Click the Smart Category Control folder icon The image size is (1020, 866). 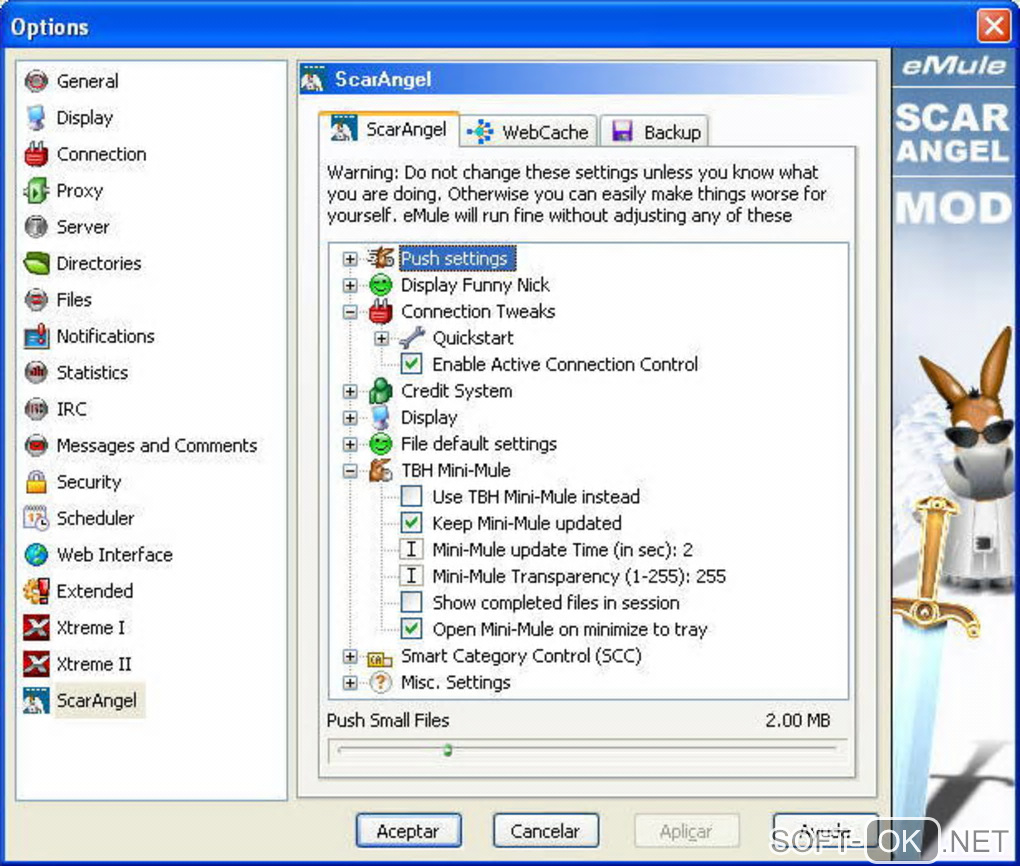pyautogui.click(x=381, y=658)
